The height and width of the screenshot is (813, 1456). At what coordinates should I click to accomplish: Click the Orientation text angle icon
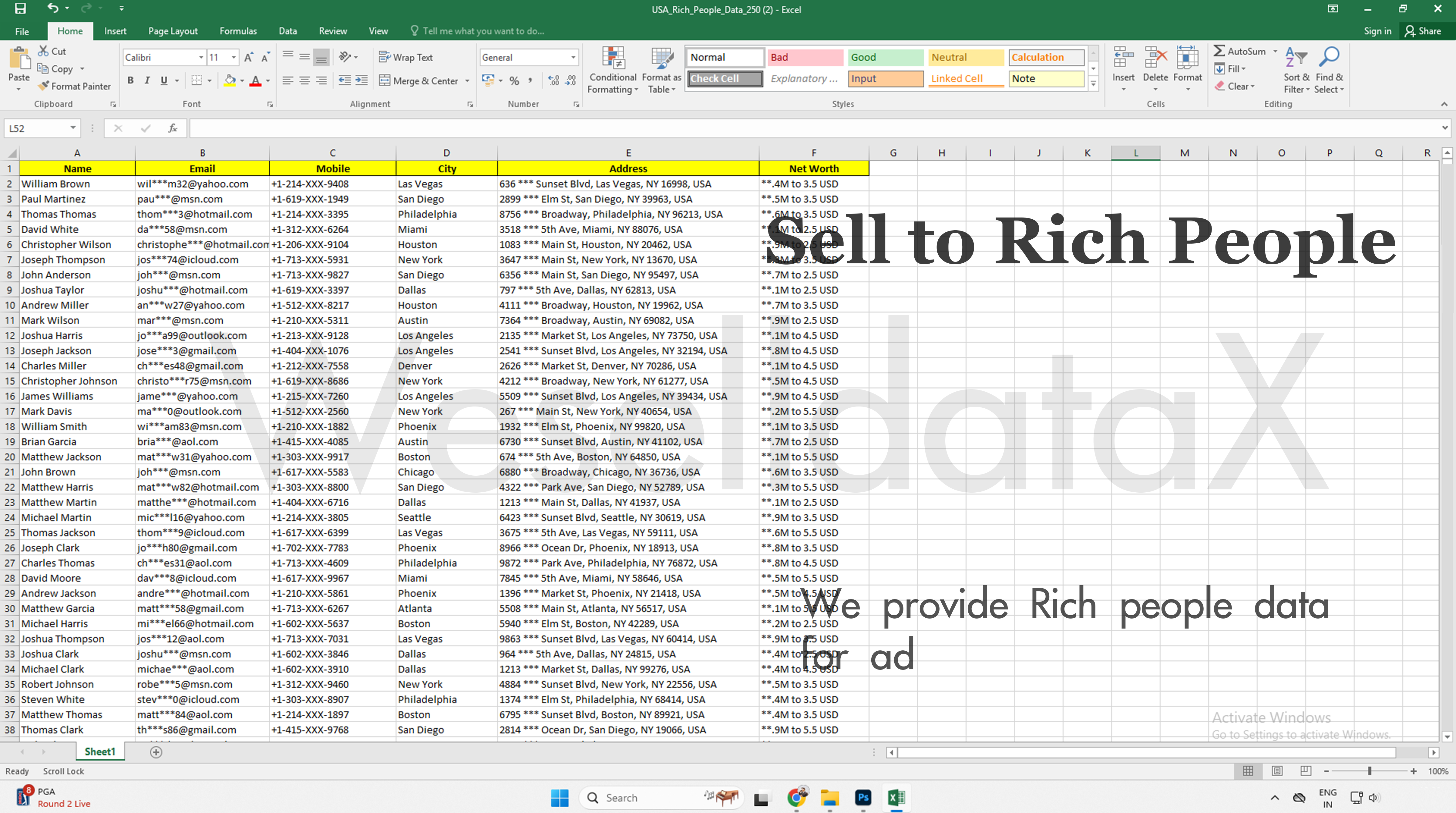345,56
